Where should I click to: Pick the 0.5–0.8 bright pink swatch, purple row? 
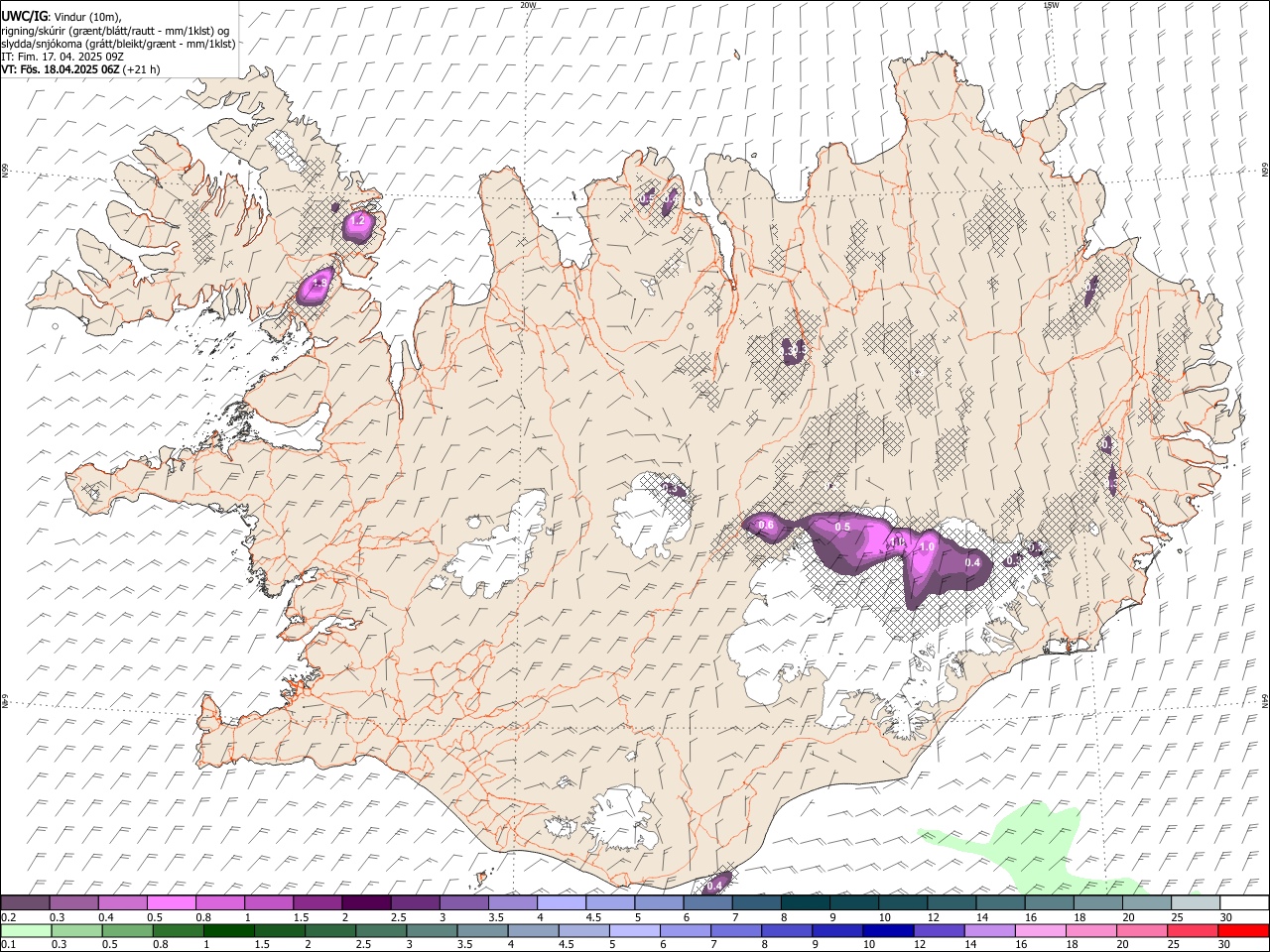click(171, 903)
